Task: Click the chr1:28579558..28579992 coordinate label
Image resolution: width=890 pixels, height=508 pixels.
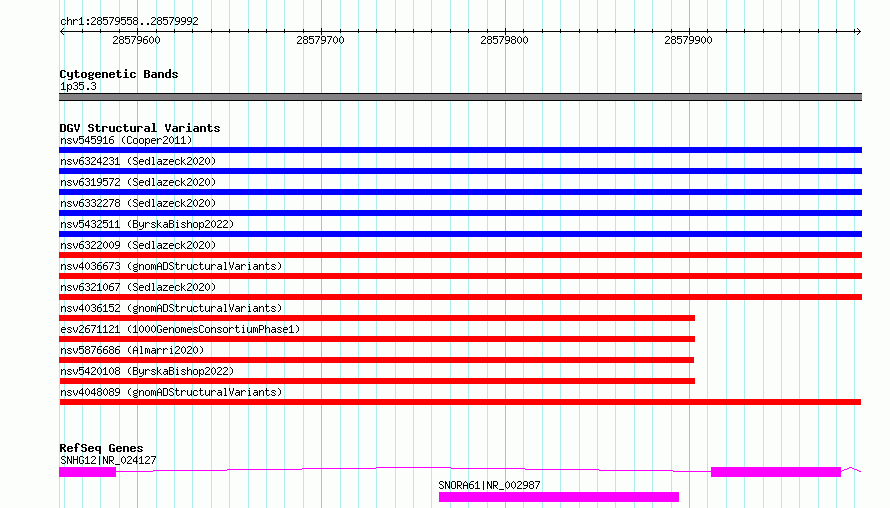Action: click(129, 21)
